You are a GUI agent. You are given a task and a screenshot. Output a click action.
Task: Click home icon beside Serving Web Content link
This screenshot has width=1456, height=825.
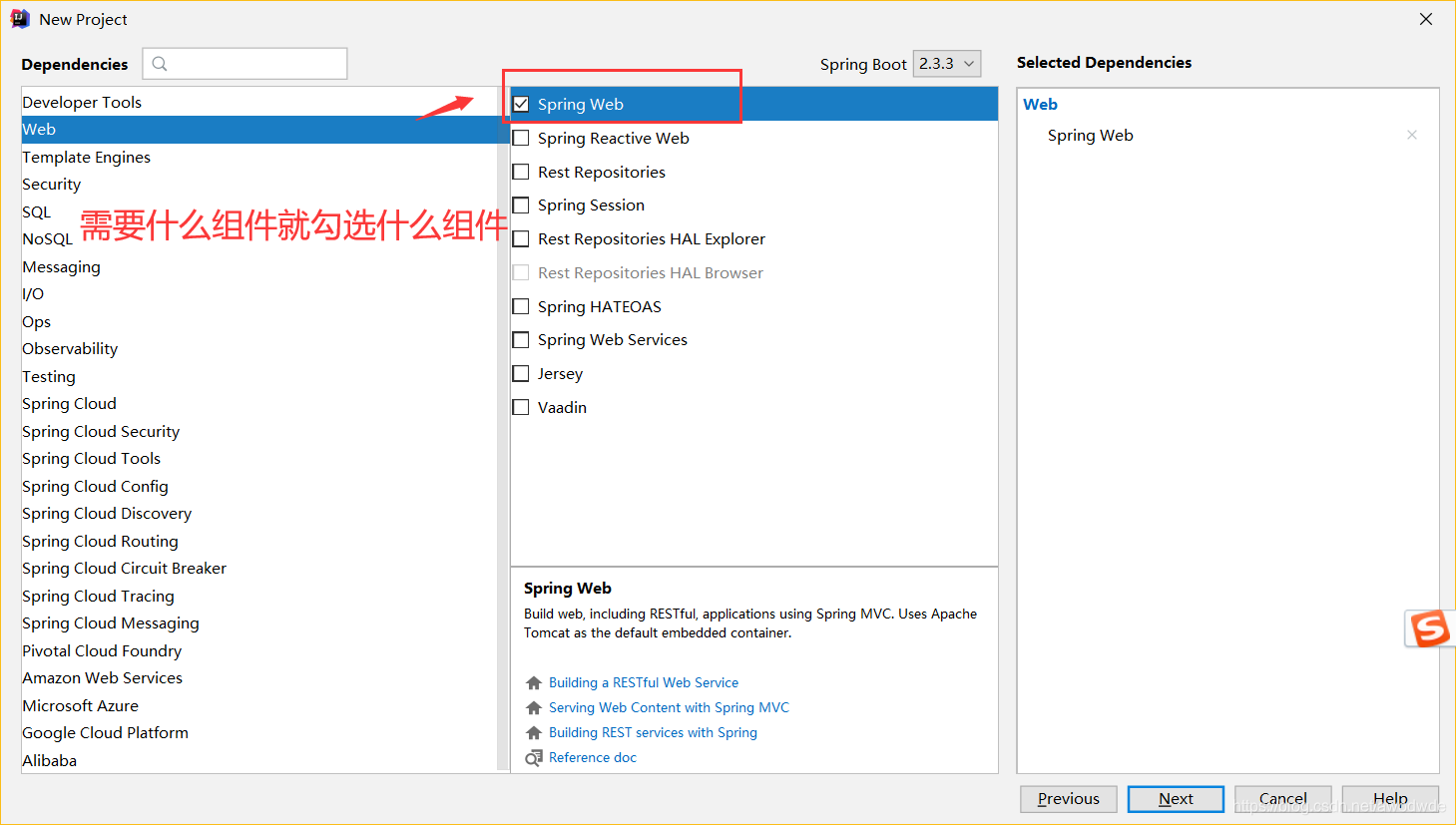(x=534, y=708)
